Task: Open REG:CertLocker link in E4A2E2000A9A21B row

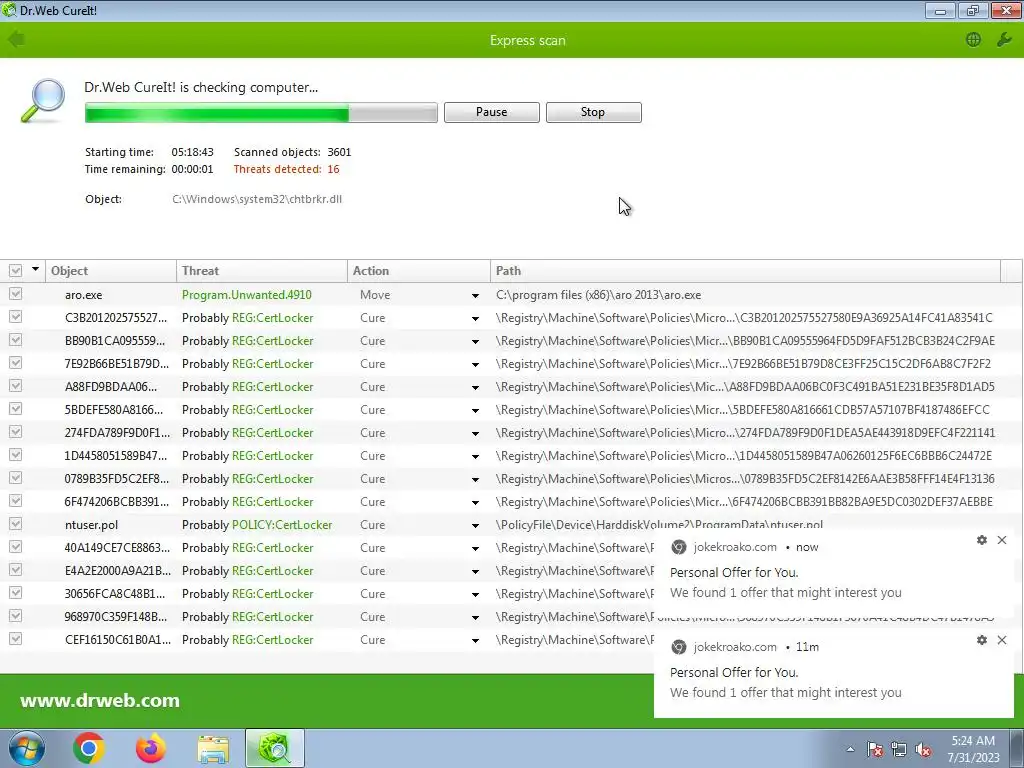Action: 272,571
